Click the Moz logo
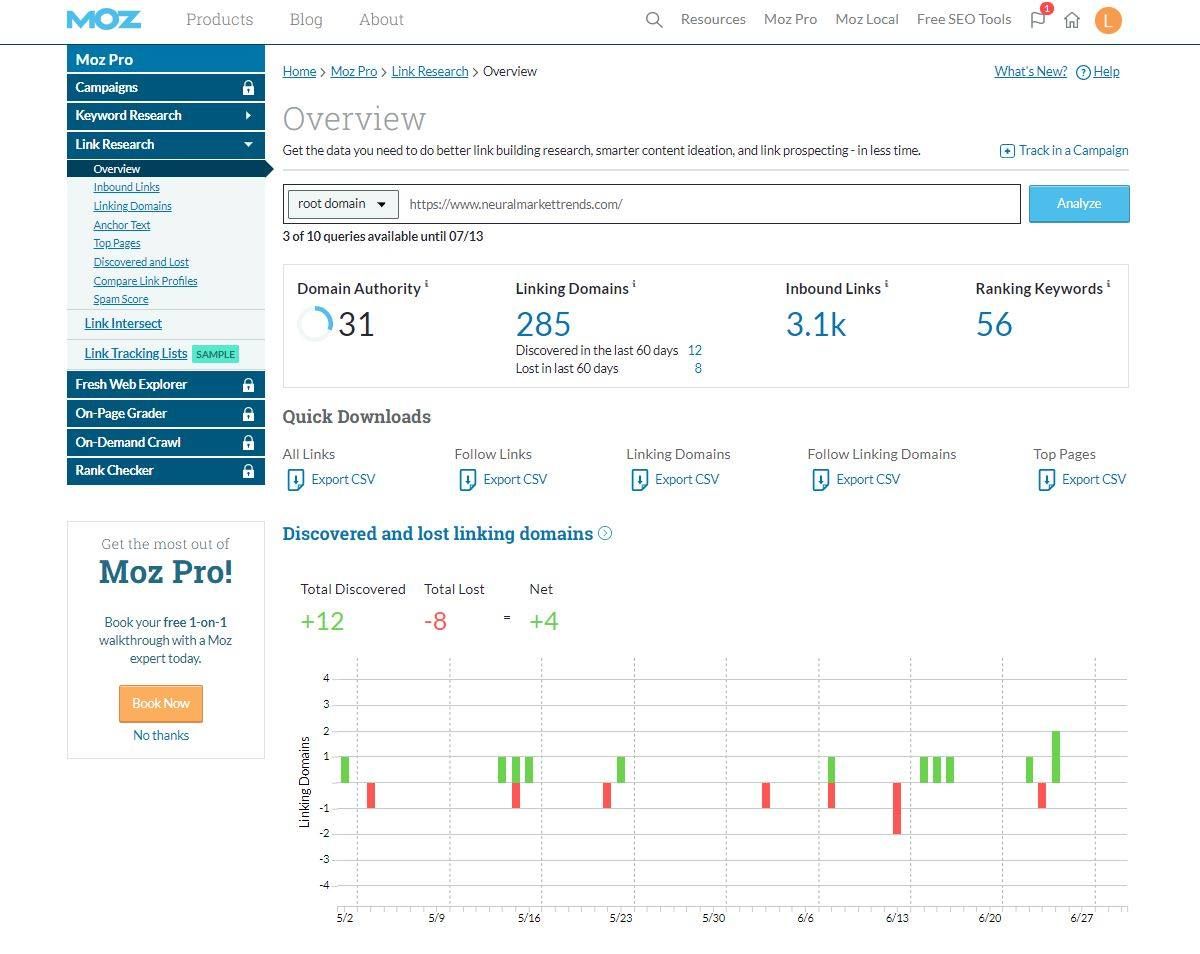 [x=104, y=19]
